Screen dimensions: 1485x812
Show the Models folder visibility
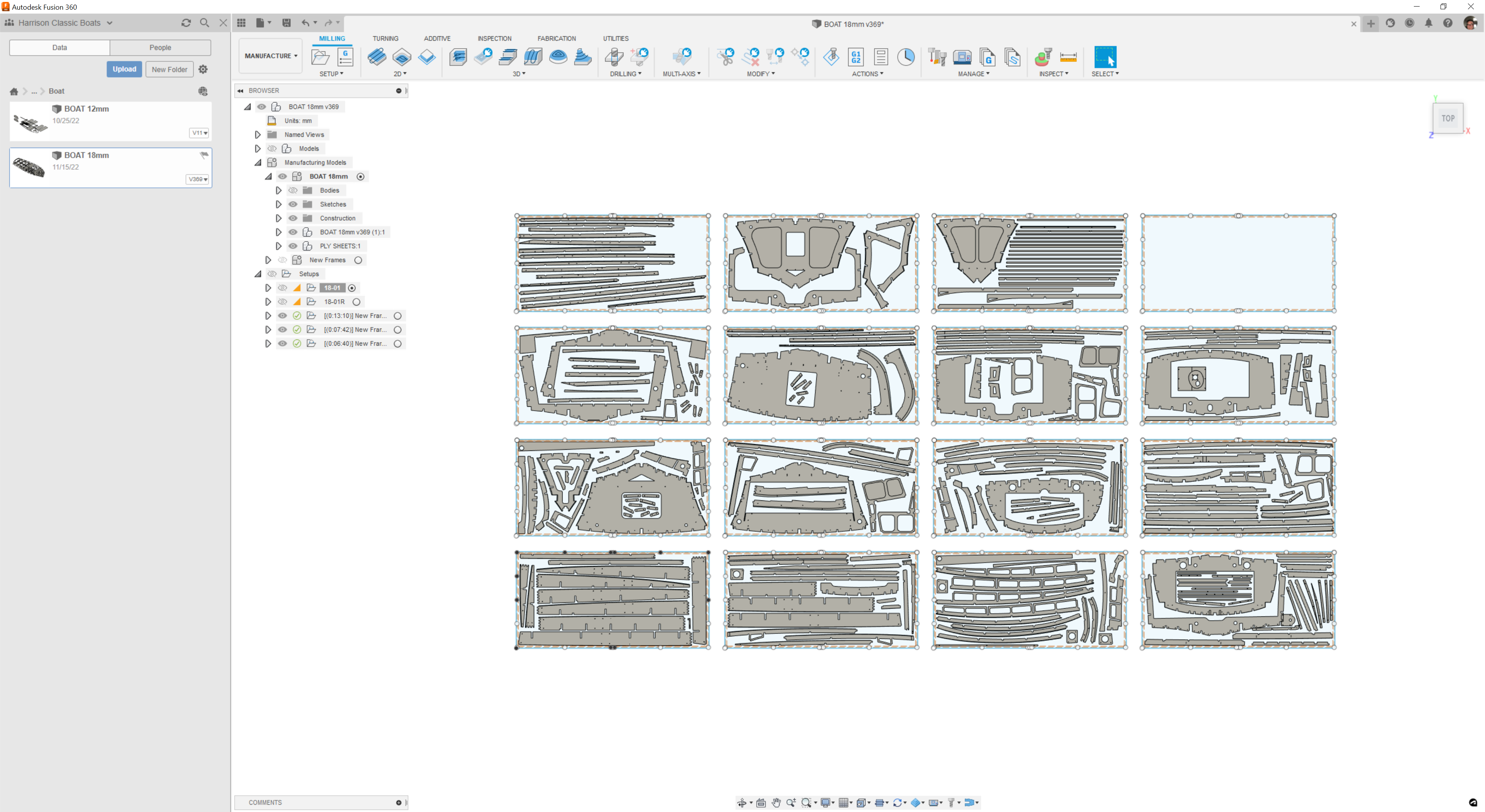click(272, 148)
